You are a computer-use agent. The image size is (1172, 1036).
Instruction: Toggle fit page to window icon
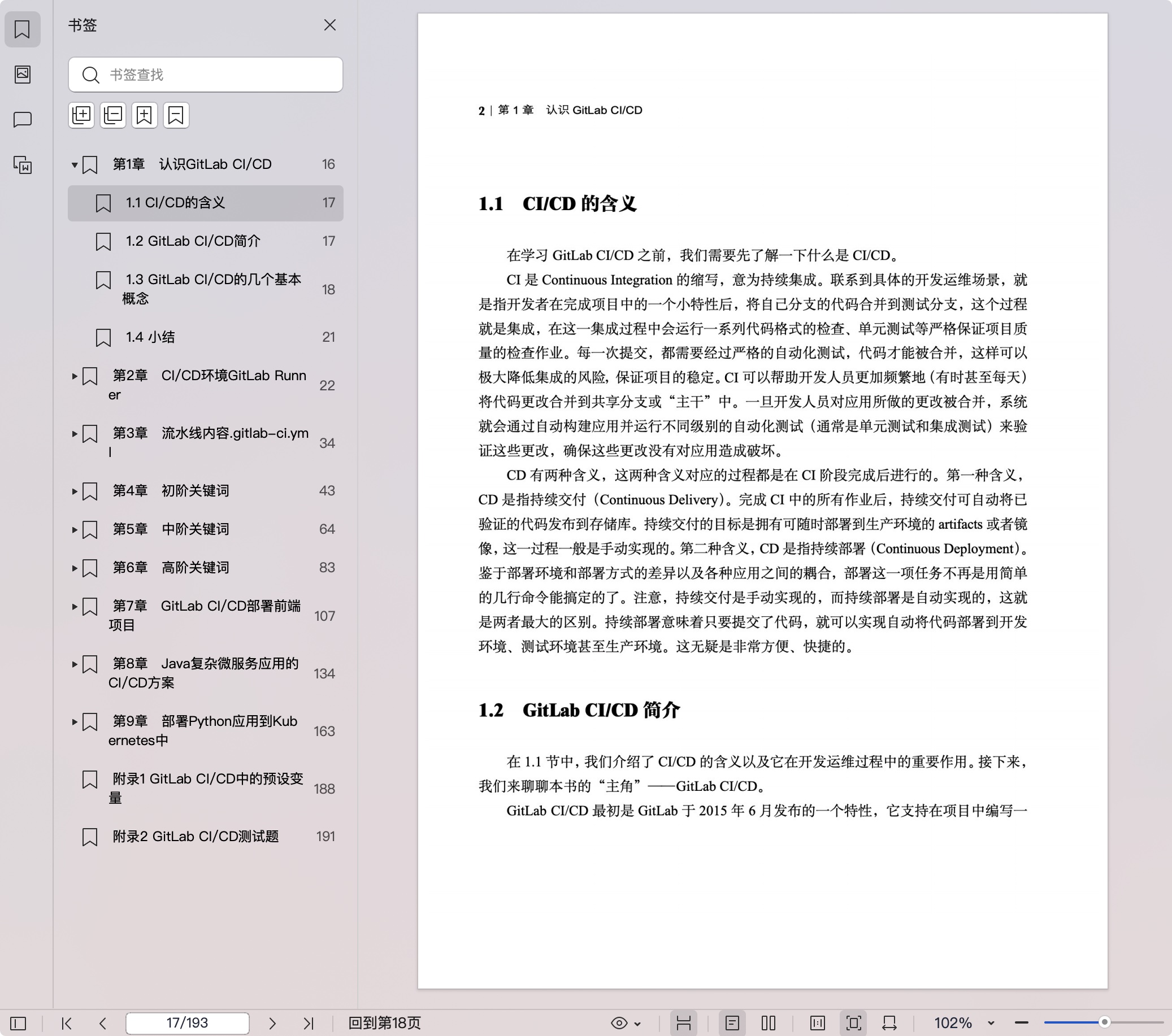[854, 1023]
